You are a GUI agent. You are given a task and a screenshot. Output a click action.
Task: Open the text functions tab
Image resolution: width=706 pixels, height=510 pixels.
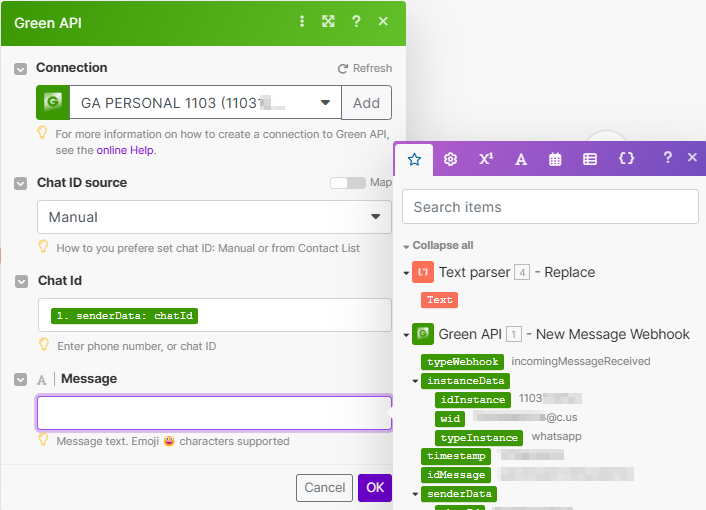click(x=521, y=159)
